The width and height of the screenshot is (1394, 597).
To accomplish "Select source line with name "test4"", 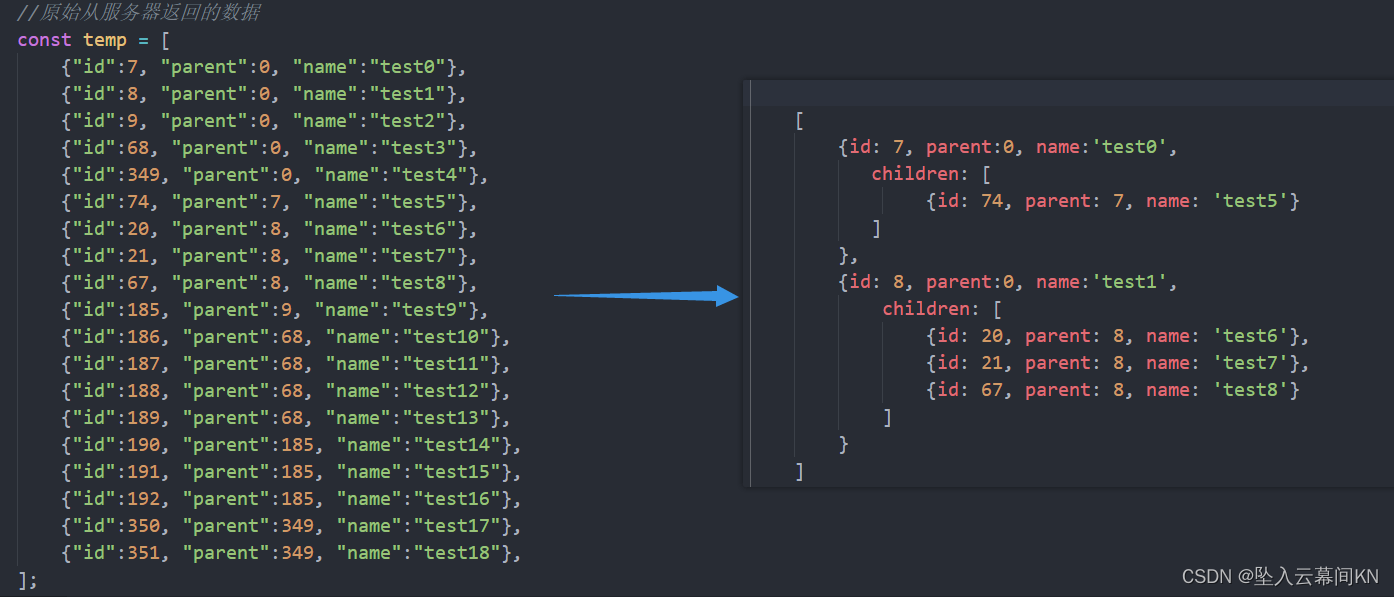I will tap(275, 175).
